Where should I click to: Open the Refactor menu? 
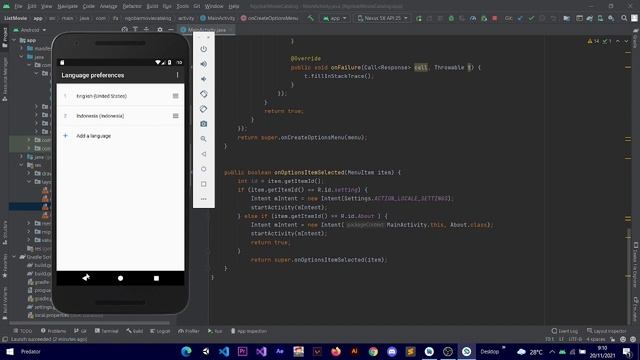[x=132, y=6]
